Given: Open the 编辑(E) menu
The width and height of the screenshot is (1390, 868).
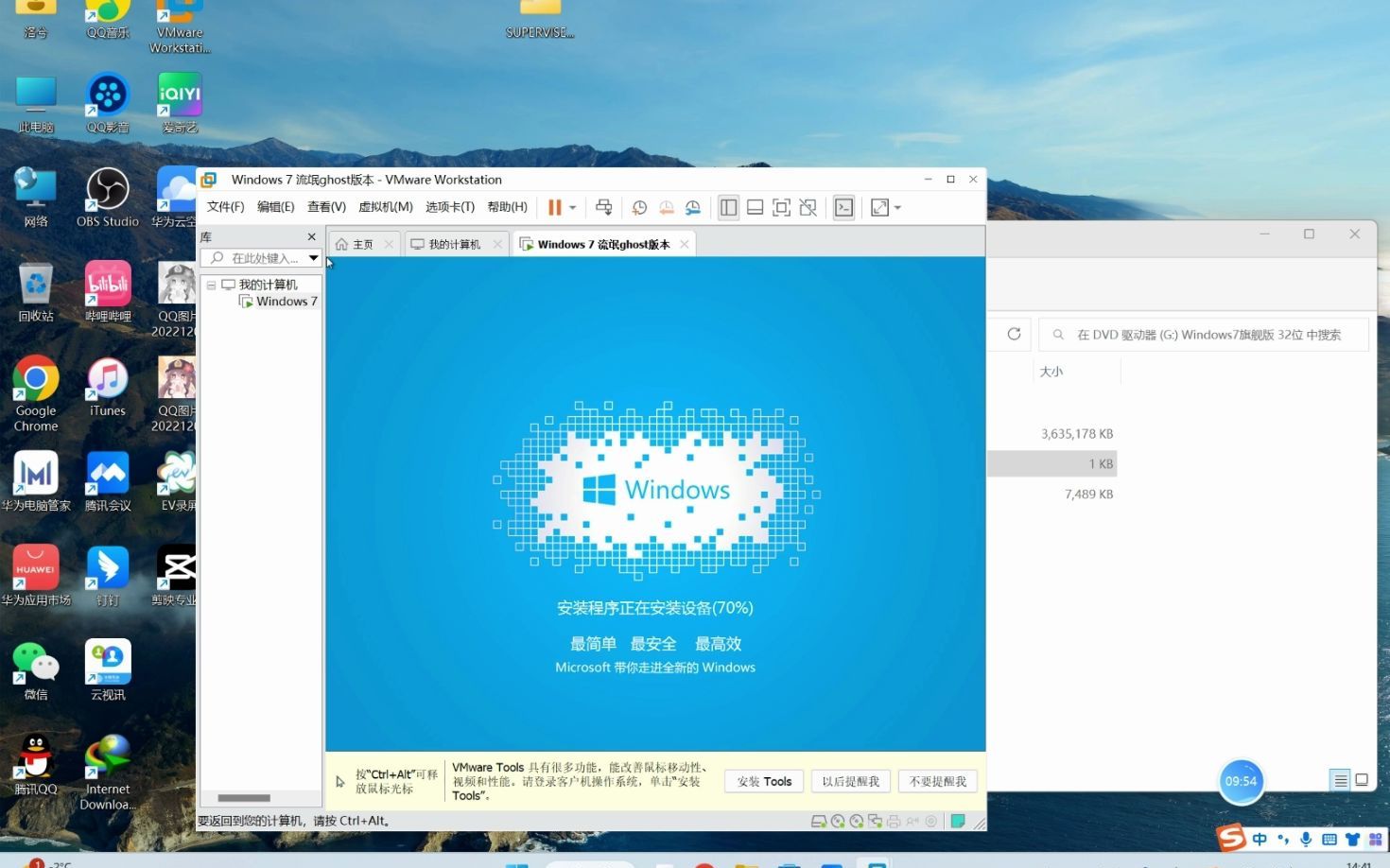Looking at the screenshot, I should pyautogui.click(x=275, y=207).
